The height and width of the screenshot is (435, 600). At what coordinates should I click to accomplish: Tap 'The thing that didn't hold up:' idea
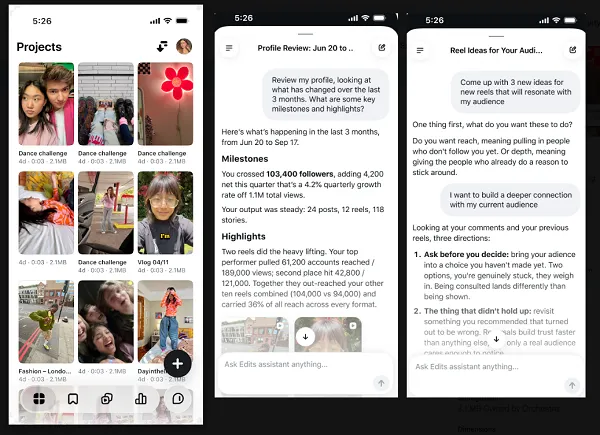coord(478,311)
